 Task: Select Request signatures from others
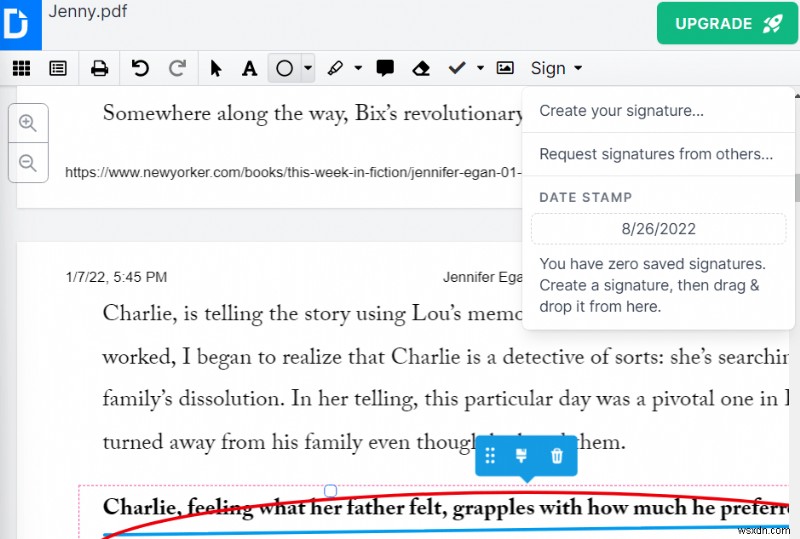(x=656, y=154)
